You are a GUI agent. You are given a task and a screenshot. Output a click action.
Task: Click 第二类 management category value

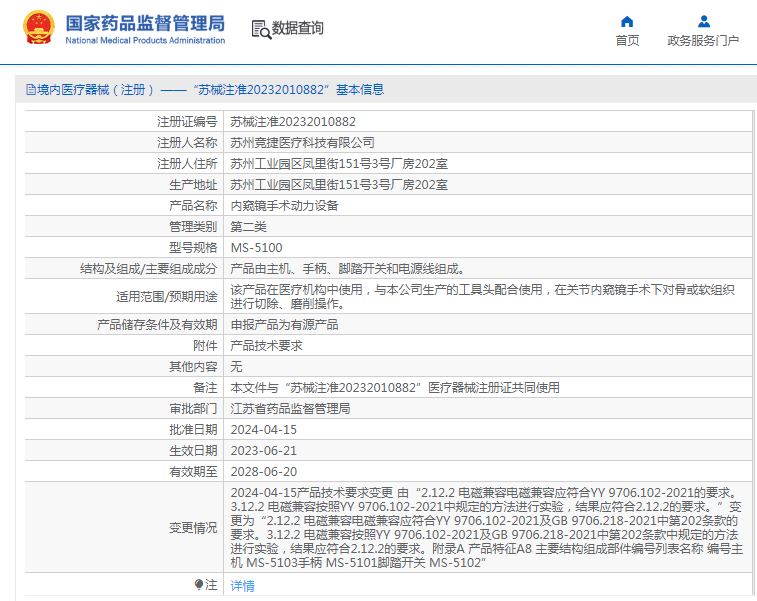pyautogui.click(x=248, y=227)
